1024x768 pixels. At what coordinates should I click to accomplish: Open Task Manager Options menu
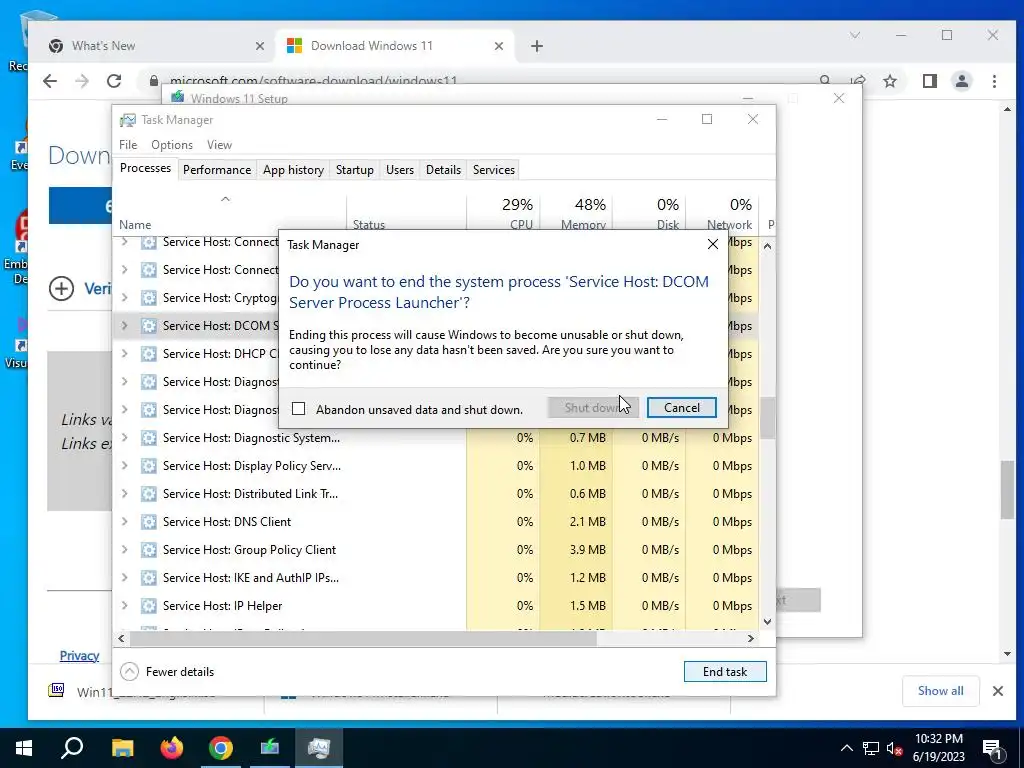click(172, 144)
